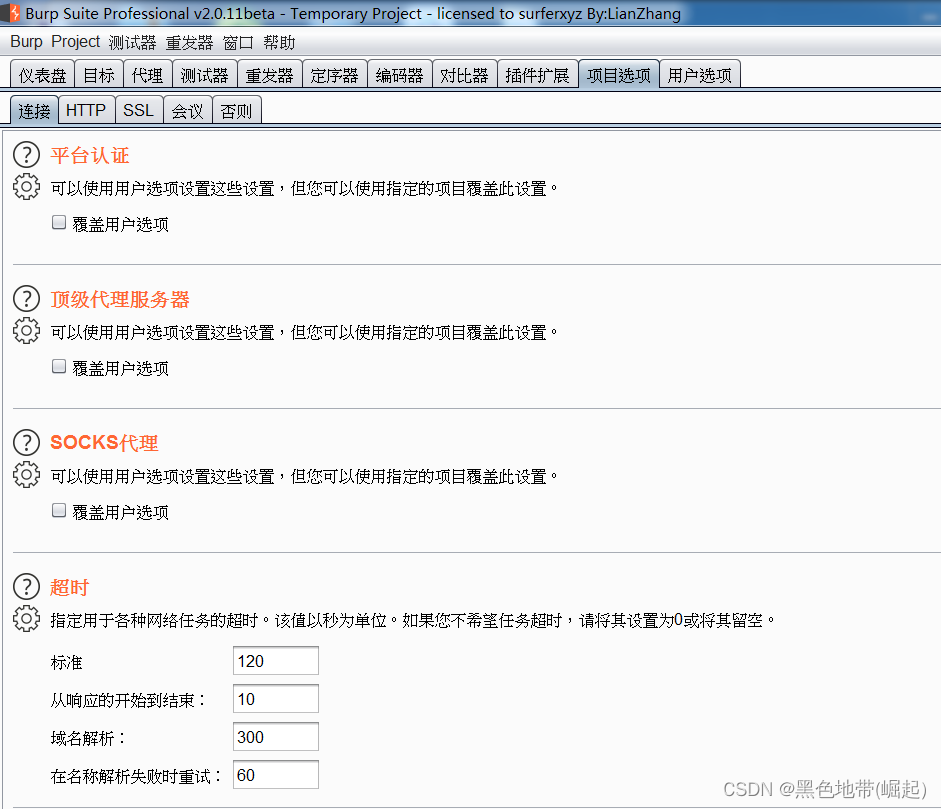Open help for 顶级代理服务器 section
This screenshot has height=809, width=941.
coord(26,299)
